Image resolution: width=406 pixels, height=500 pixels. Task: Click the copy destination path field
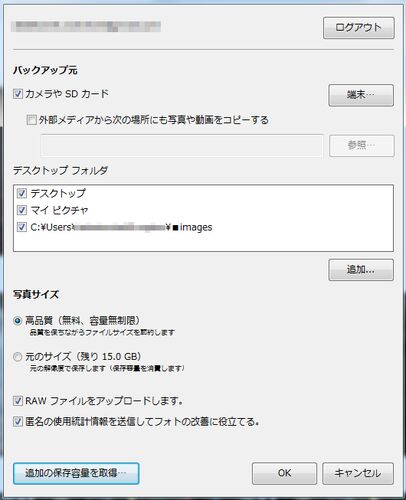[x=182, y=146]
